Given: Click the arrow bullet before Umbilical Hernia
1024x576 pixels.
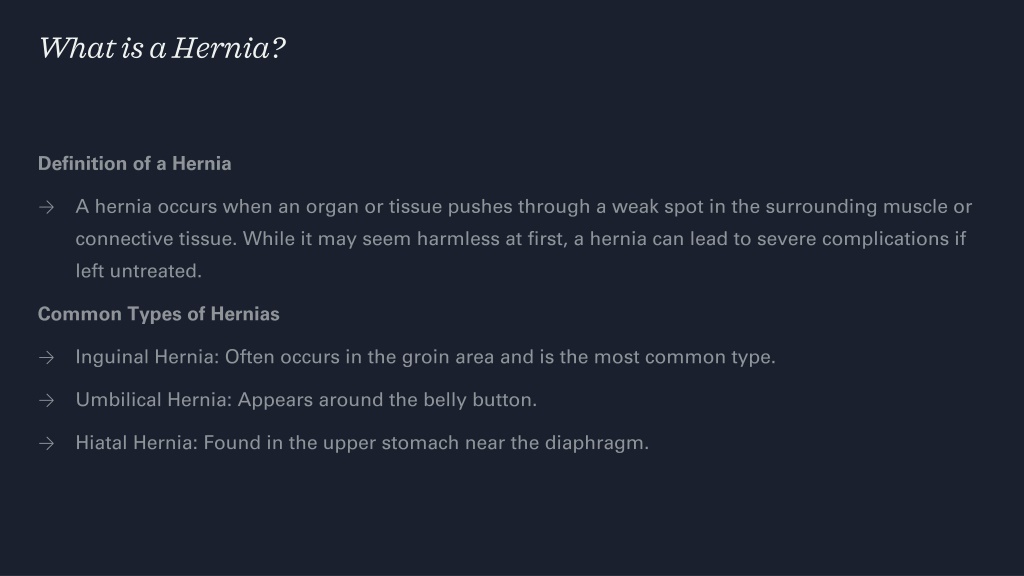Looking at the screenshot, I should (x=46, y=400).
